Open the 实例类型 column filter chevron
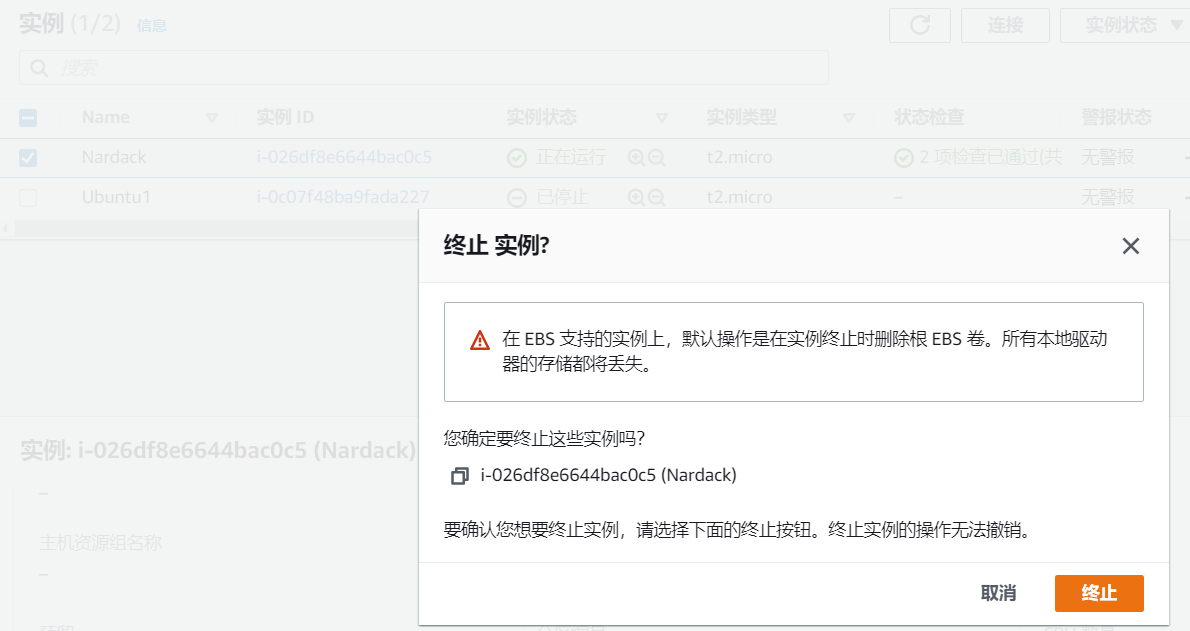This screenshot has height=631, width=1190. pos(849,117)
